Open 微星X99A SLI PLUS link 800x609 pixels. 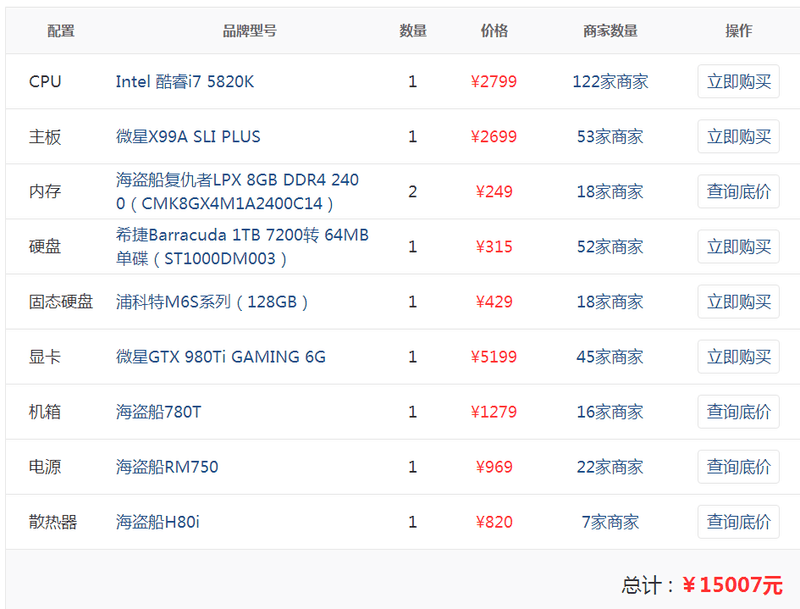[x=188, y=137]
